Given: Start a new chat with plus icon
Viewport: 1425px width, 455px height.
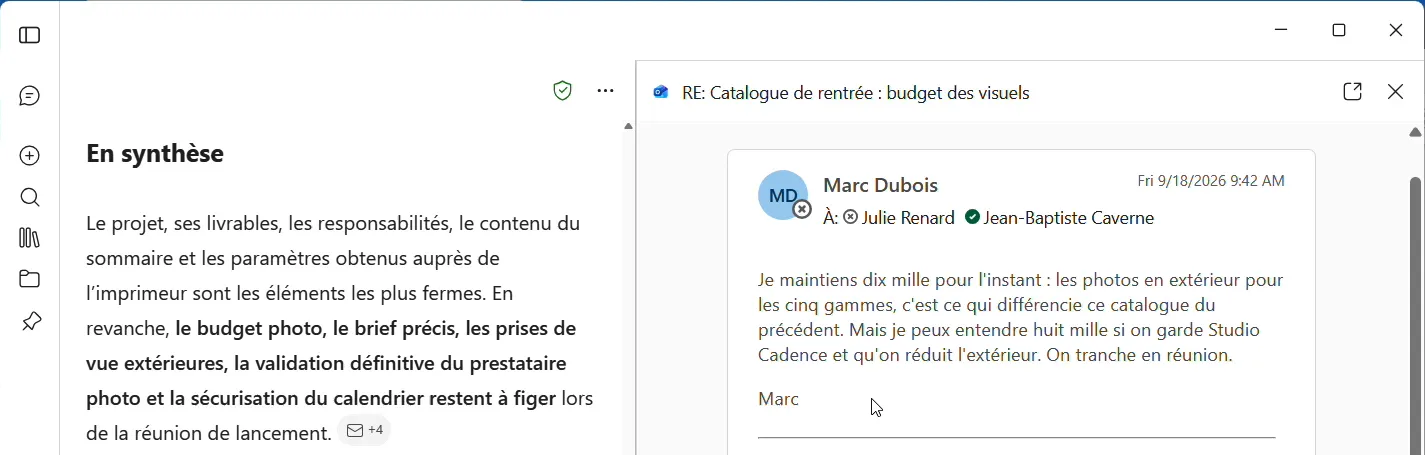Looking at the screenshot, I should (30, 156).
